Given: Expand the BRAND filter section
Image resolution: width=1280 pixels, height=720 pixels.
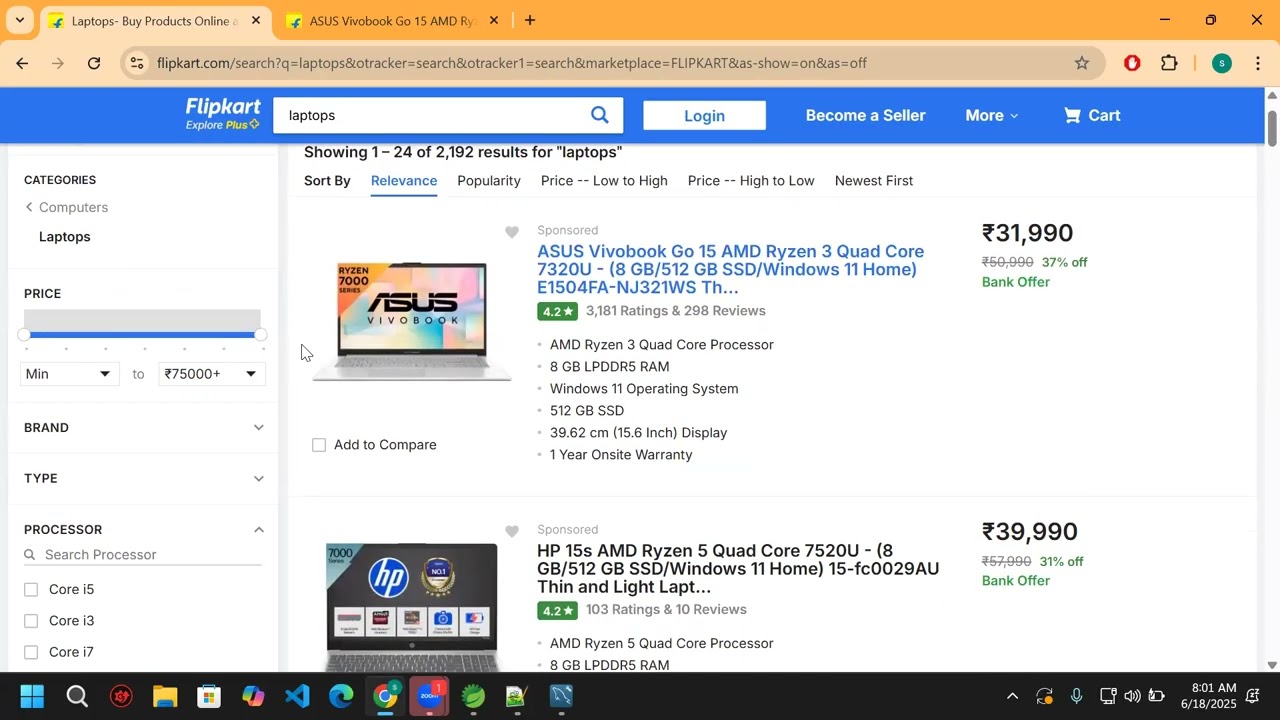Looking at the screenshot, I should [x=144, y=427].
